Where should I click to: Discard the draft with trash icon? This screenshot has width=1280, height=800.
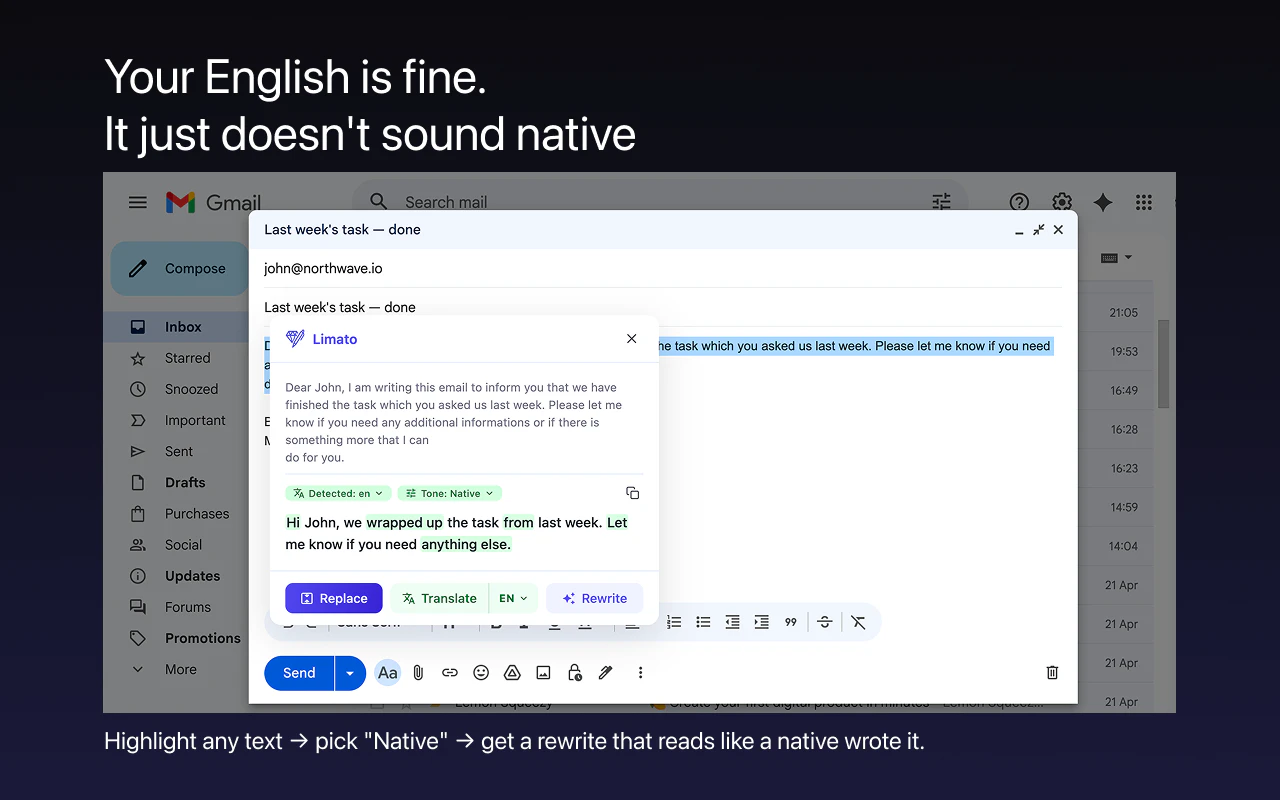[1052, 673]
